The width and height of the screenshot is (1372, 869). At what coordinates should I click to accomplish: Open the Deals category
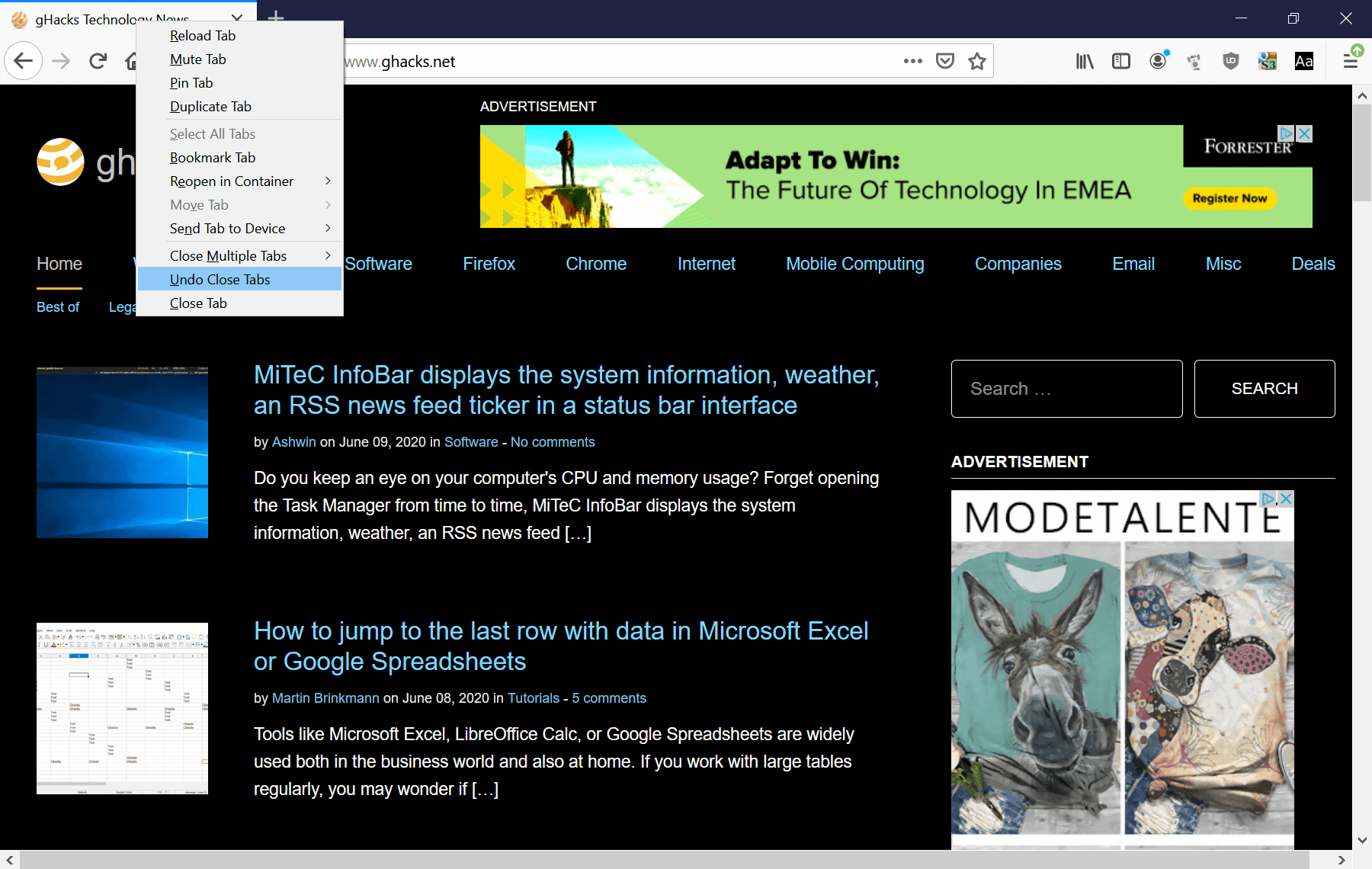tap(1313, 264)
